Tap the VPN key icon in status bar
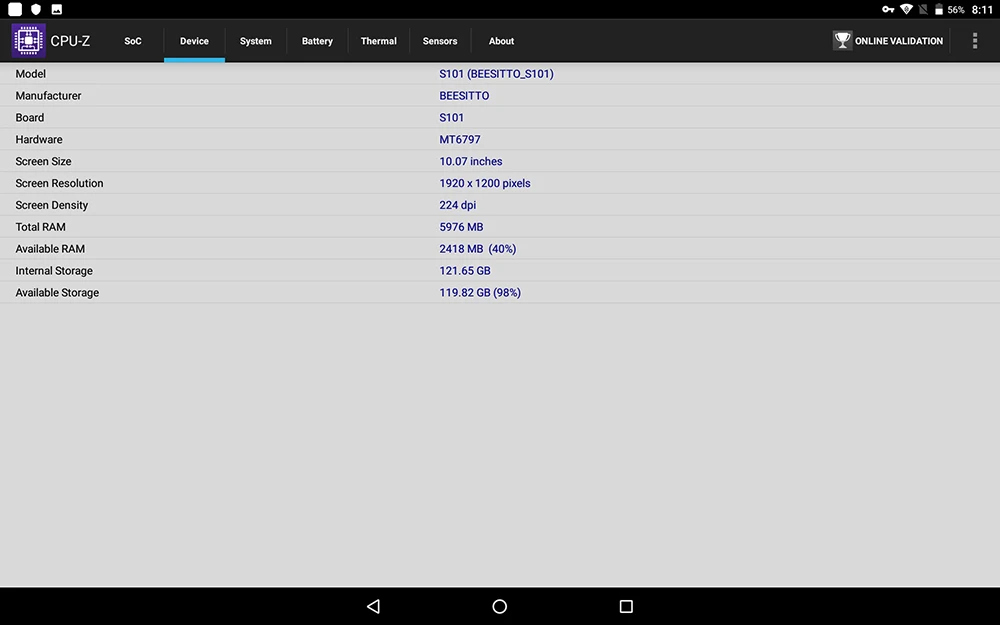Screen dimensions: 1000x625 (x=888, y=9)
